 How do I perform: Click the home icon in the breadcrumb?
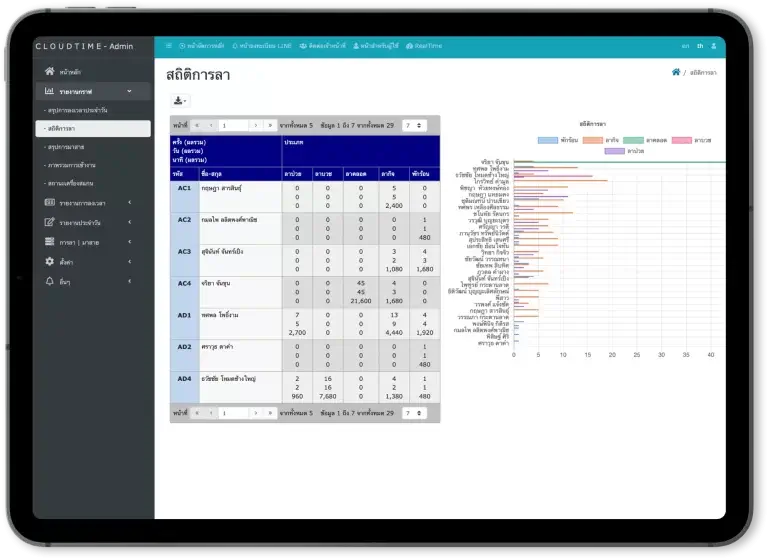[676, 73]
